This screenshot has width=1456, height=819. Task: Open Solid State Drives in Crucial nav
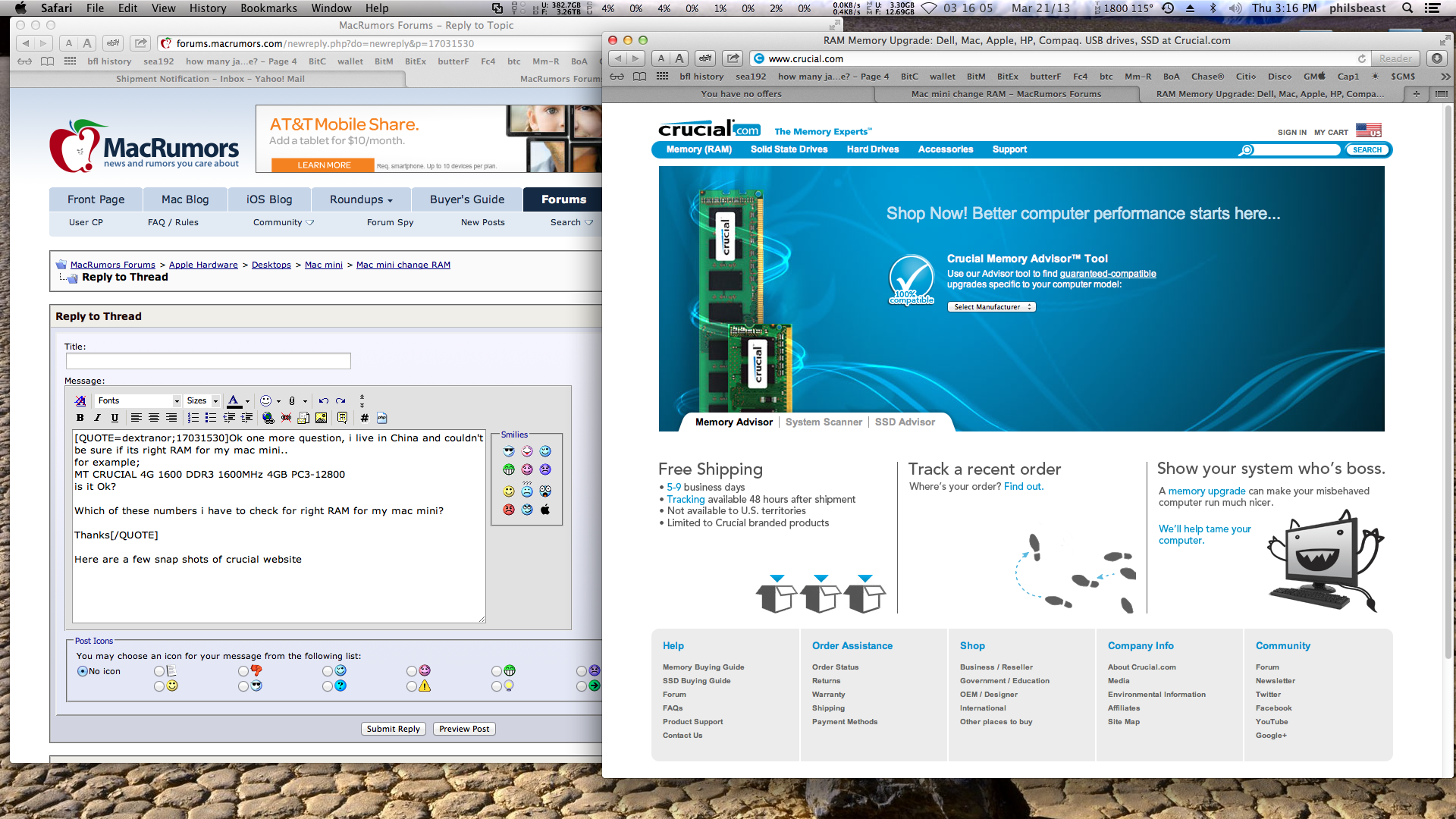click(x=789, y=149)
